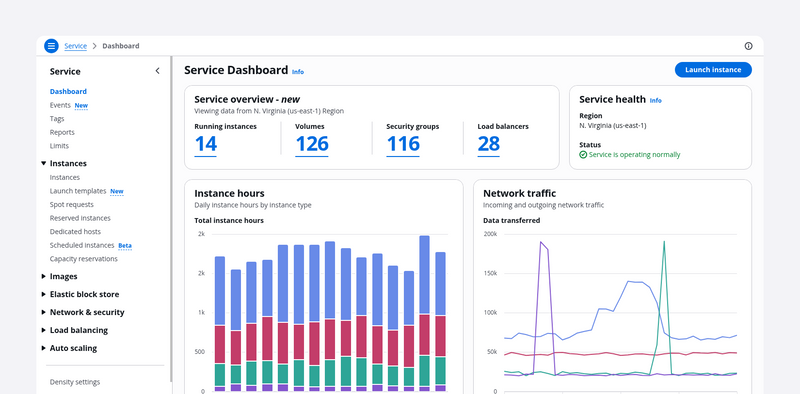Open Spot requests in sidebar
Image resolution: width=800 pixels, height=394 pixels.
(x=71, y=205)
